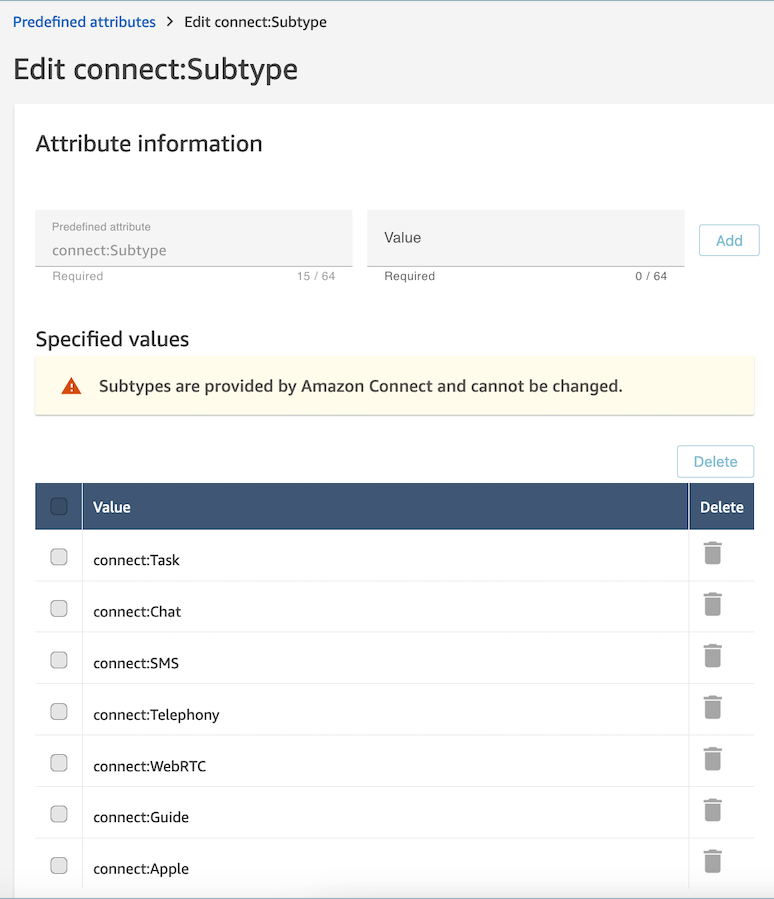The image size is (774, 899).
Task: Click the Delete button above the table
Action: click(716, 462)
